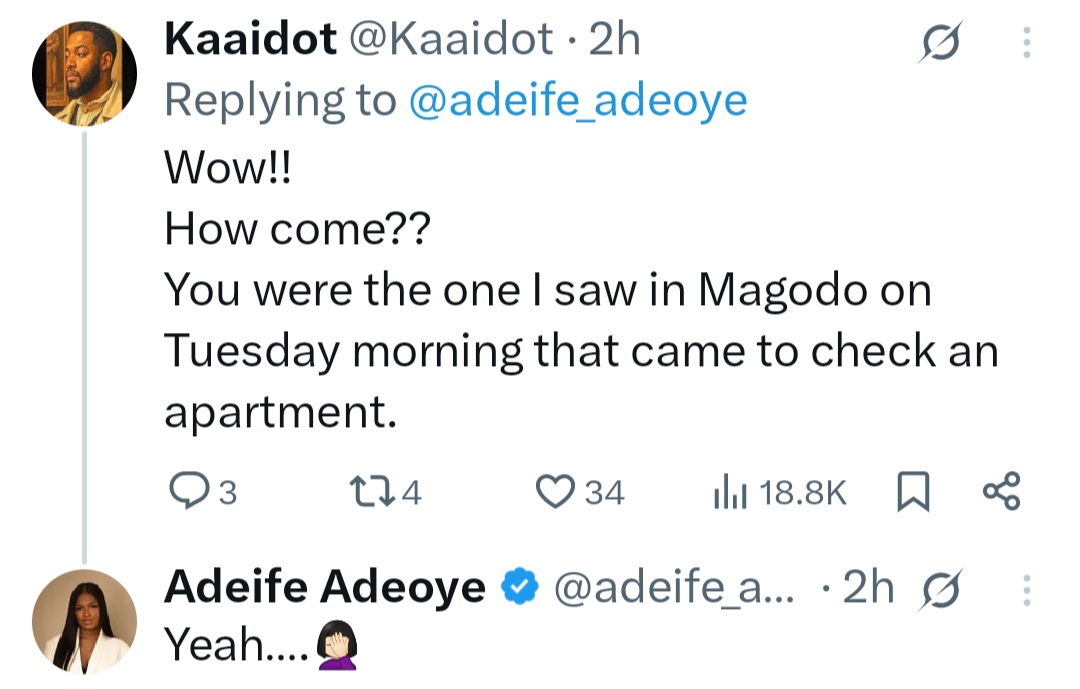Click Adeife's truncated @adeife_a... handle
The width and height of the screenshot is (1080, 689).
pos(677,589)
